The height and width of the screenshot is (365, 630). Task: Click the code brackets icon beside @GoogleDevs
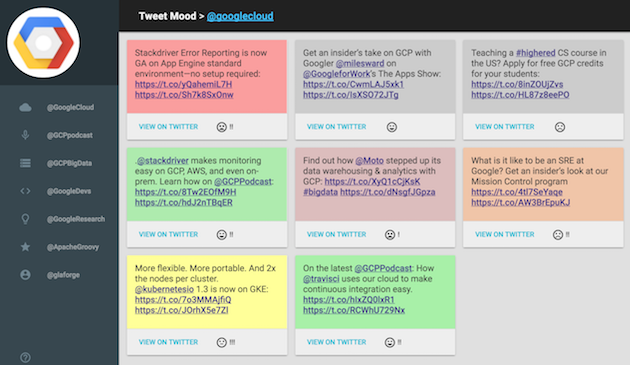pos(25,191)
